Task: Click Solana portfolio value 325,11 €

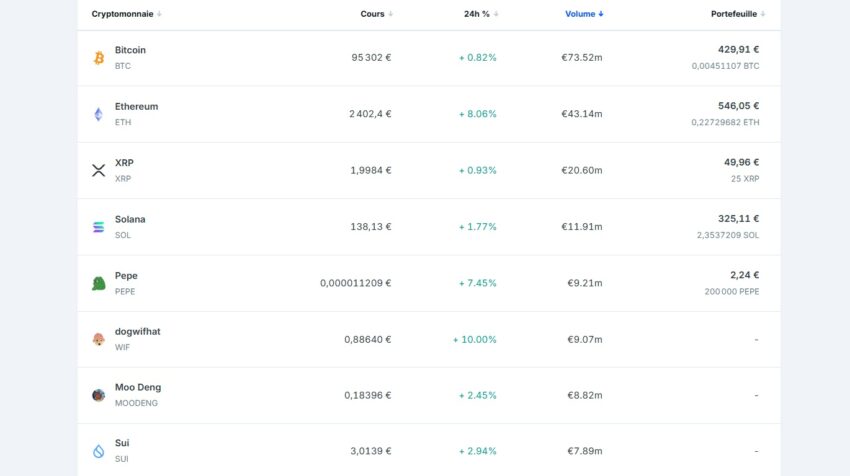Action: tap(738, 218)
